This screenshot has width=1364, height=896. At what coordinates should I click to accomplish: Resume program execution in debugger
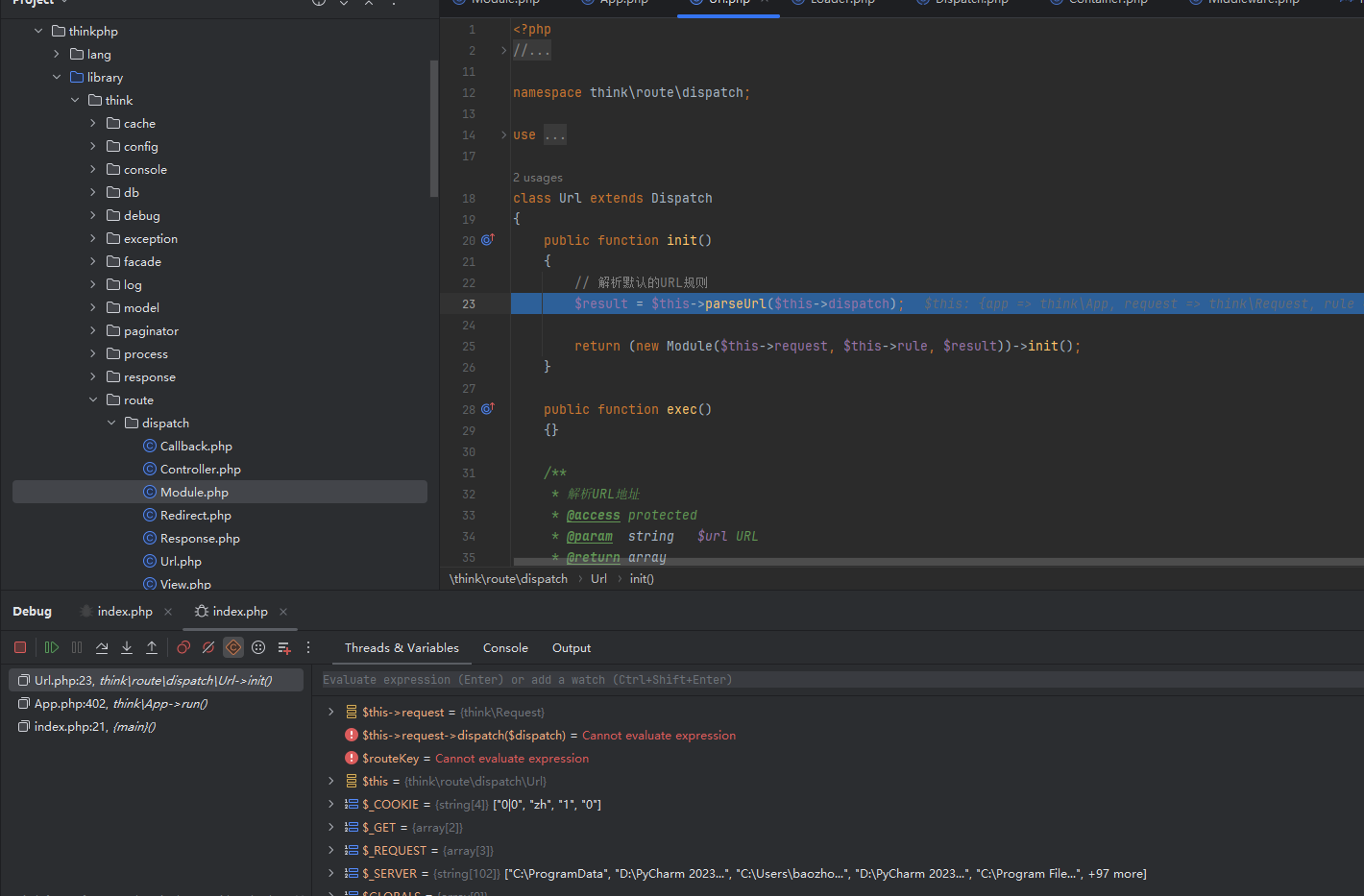point(52,647)
